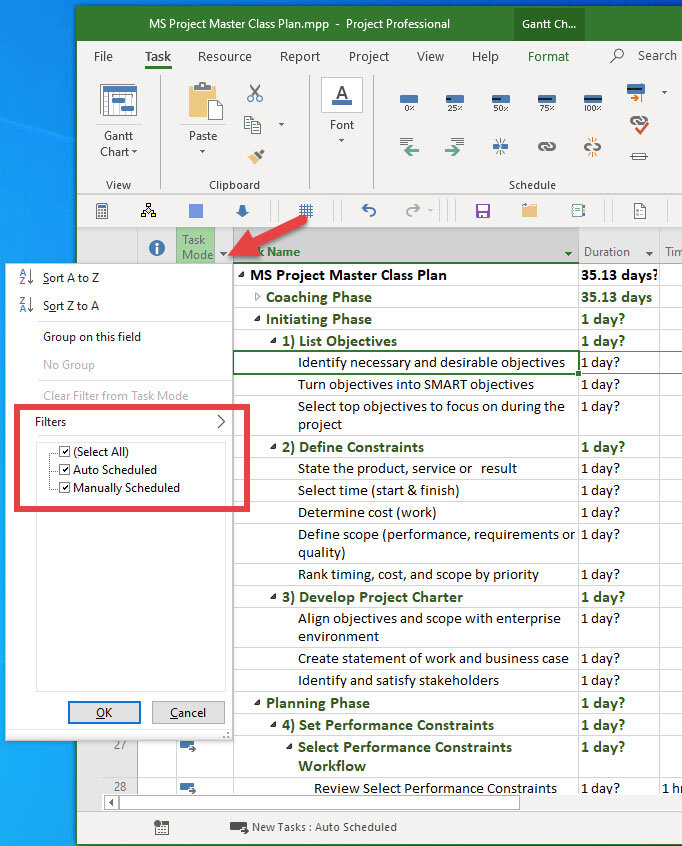
Task: Click the Respect Links icon
Action: pos(639,125)
